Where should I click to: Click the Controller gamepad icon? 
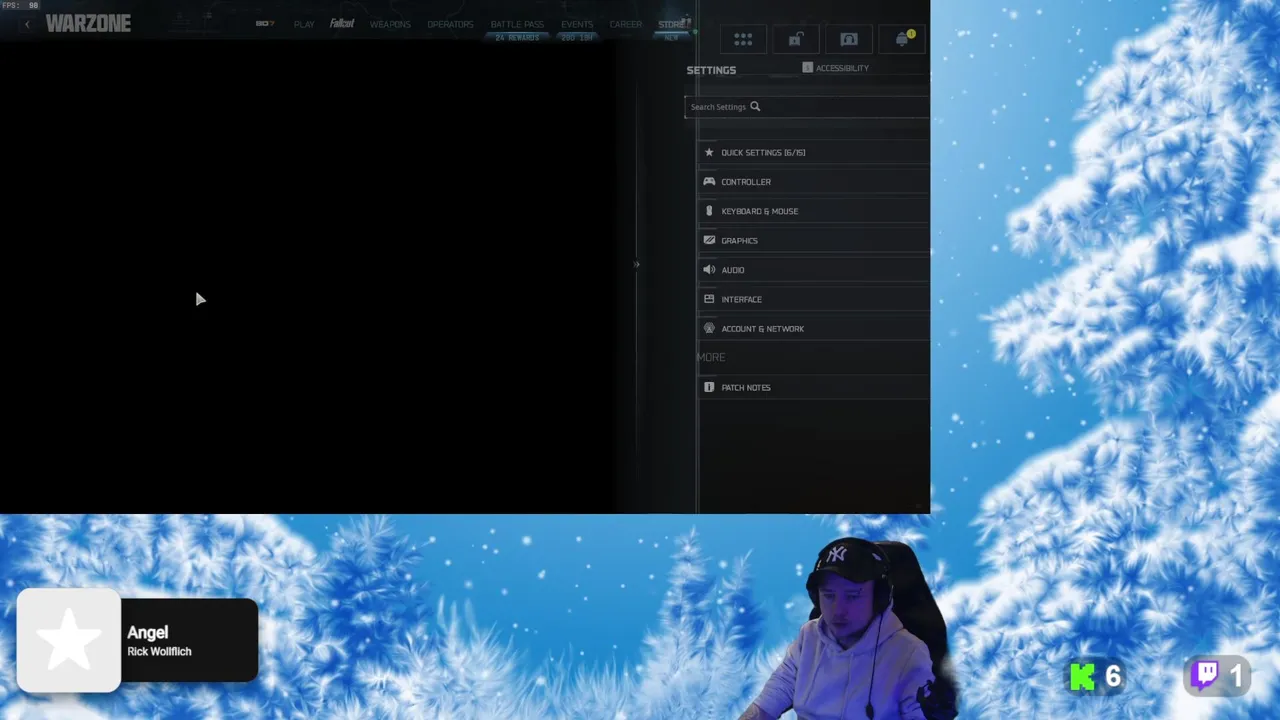point(709,182)
